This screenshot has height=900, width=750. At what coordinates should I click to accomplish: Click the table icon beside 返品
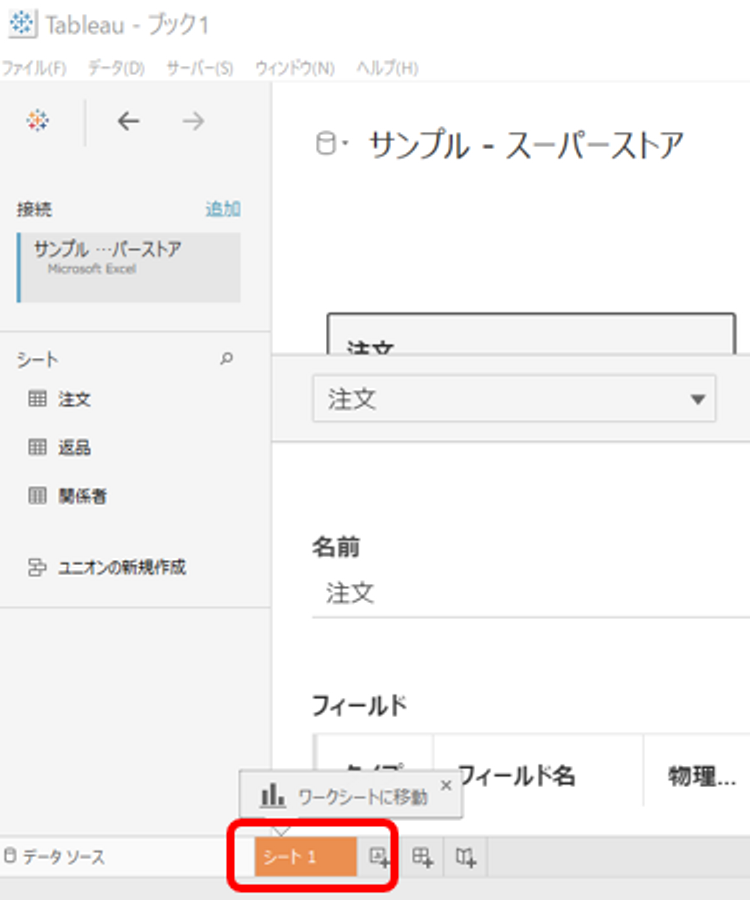(37, 447)
